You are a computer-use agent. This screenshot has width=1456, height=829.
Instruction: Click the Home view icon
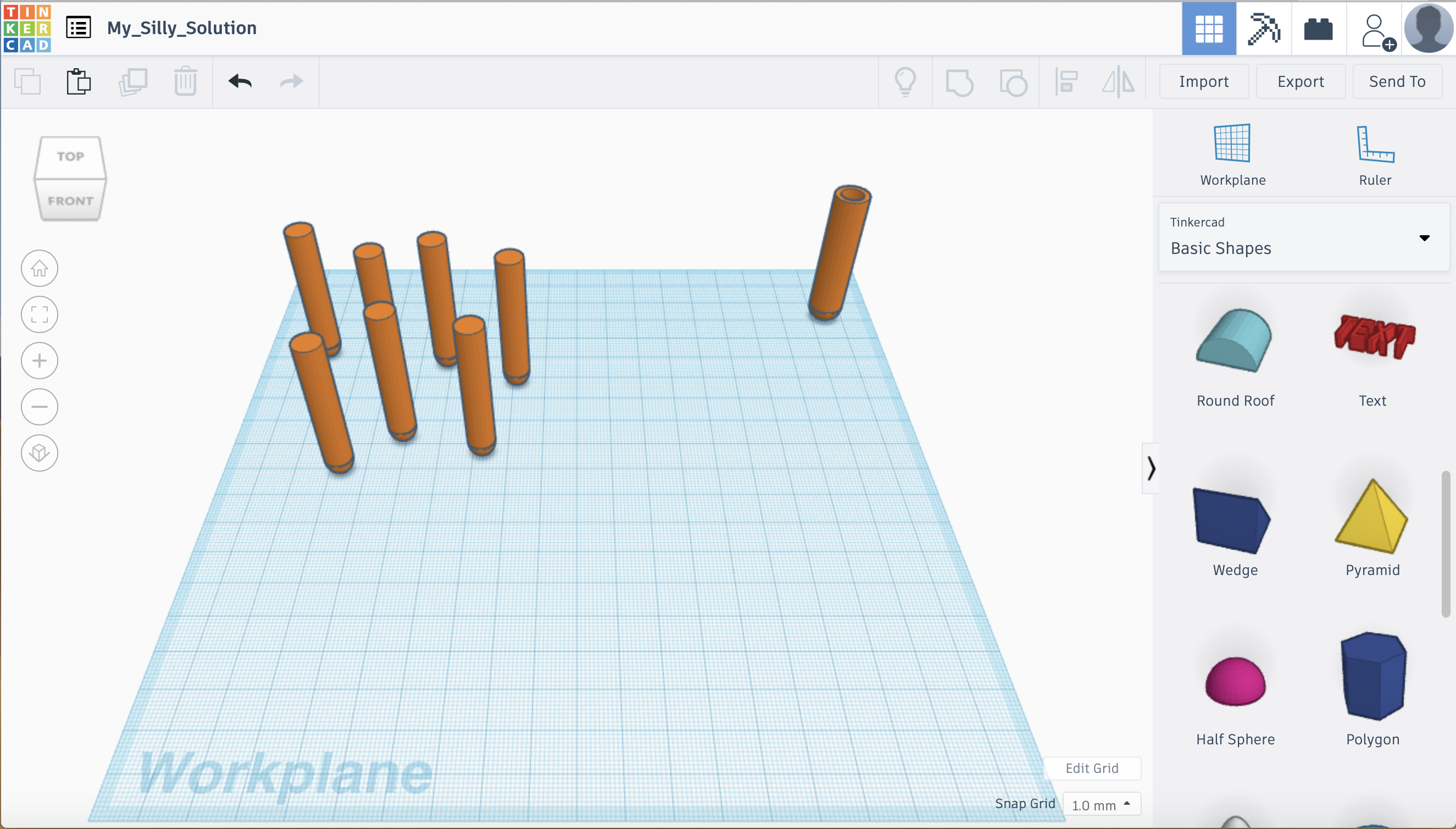39,268
